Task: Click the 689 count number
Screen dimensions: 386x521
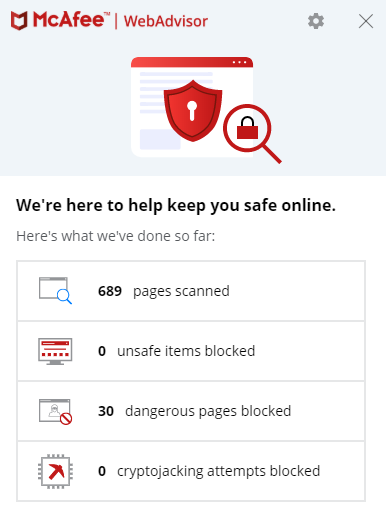Action: click(x=110, y=291)
